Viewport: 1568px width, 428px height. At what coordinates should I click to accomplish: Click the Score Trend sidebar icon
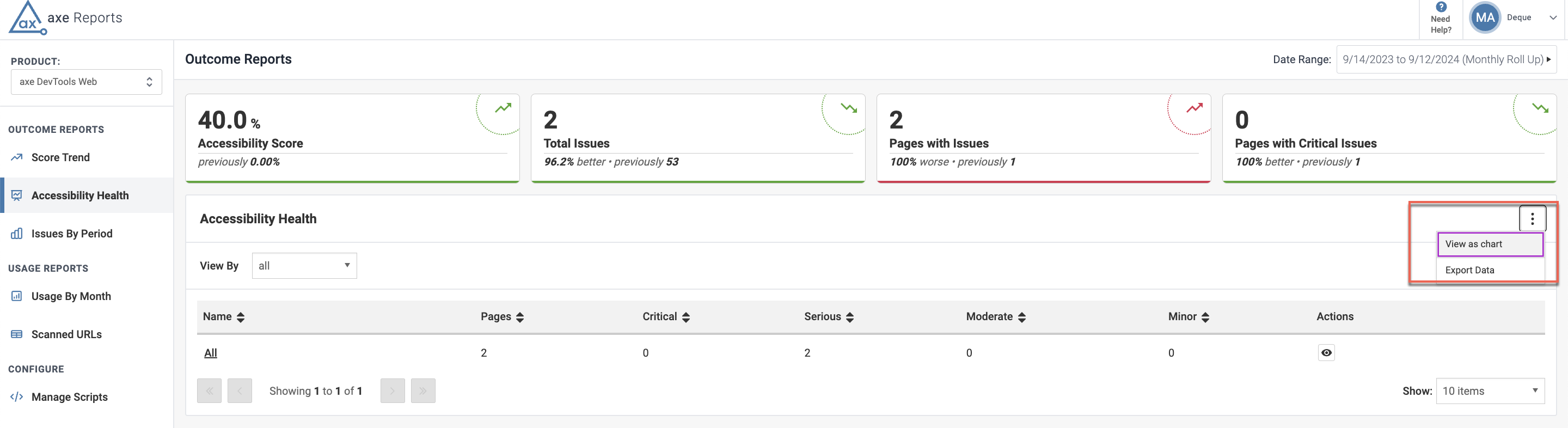coord(16,158)
